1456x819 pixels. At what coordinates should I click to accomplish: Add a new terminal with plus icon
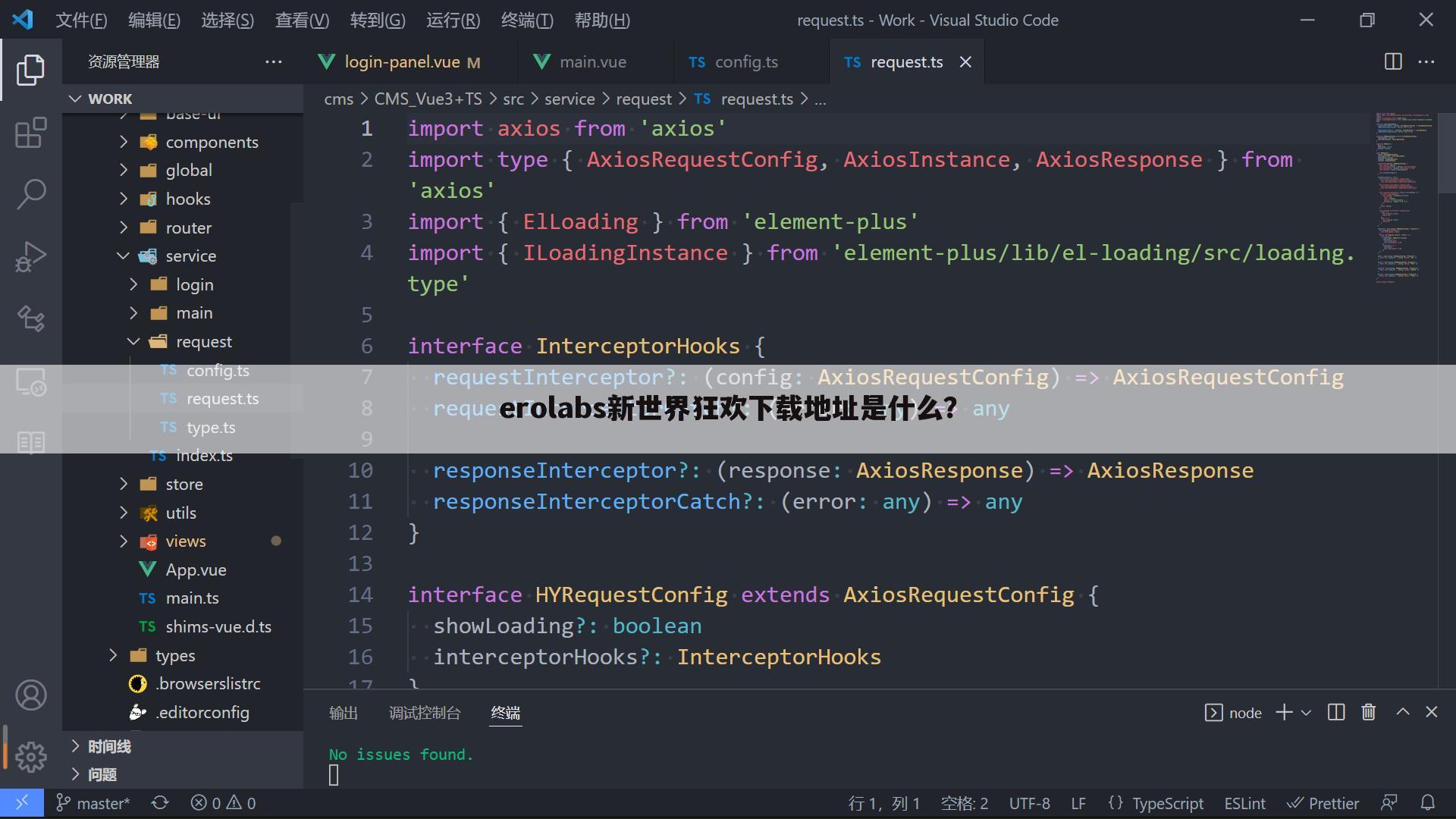tap(1284, 712)
